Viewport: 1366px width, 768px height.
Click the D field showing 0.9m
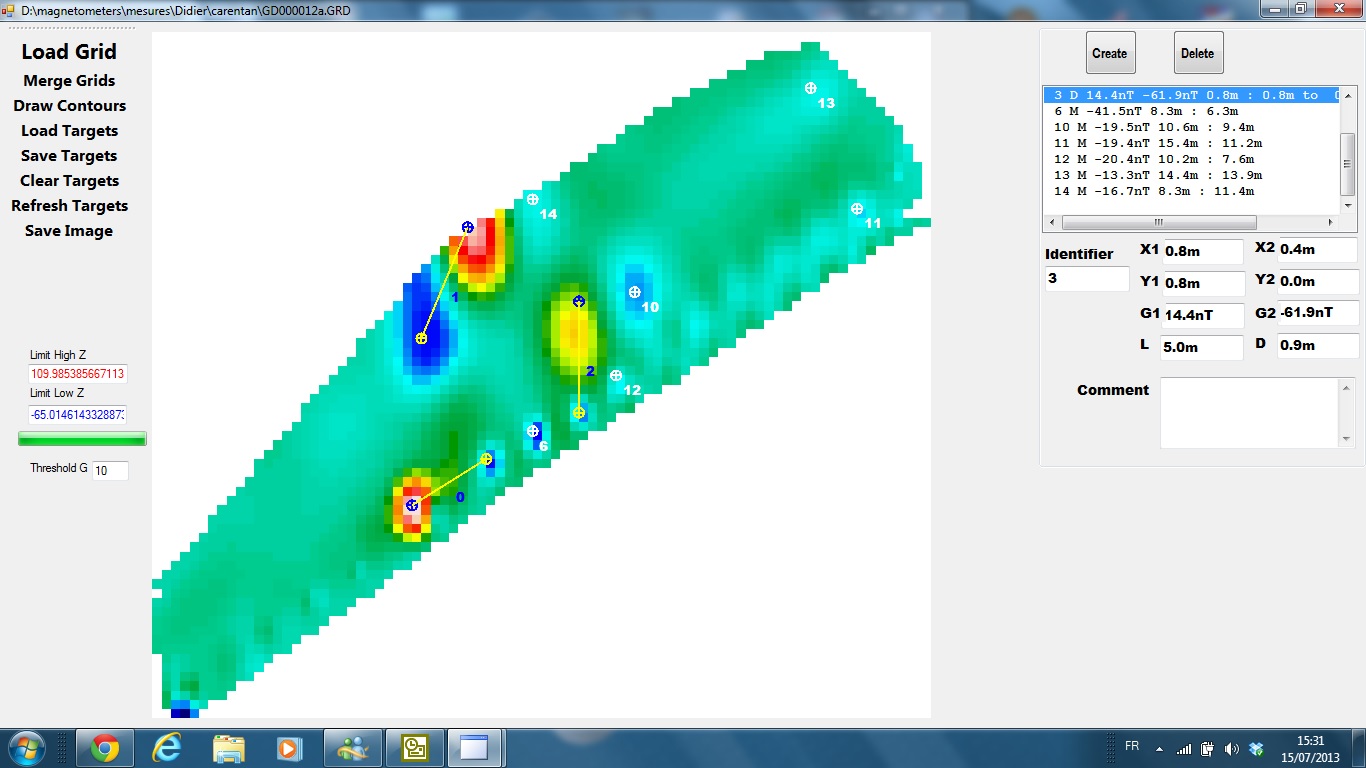1318,346
